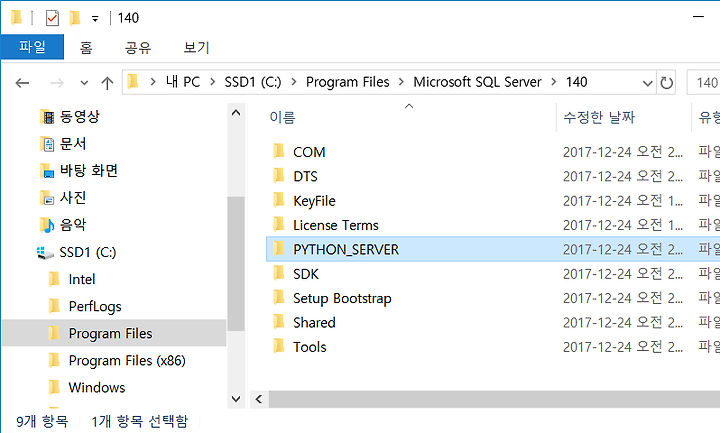The width and height of the screenshot is (720, 433).
Task: Select Windows folder in navigation tree
Action: click(x=97, y=388)
